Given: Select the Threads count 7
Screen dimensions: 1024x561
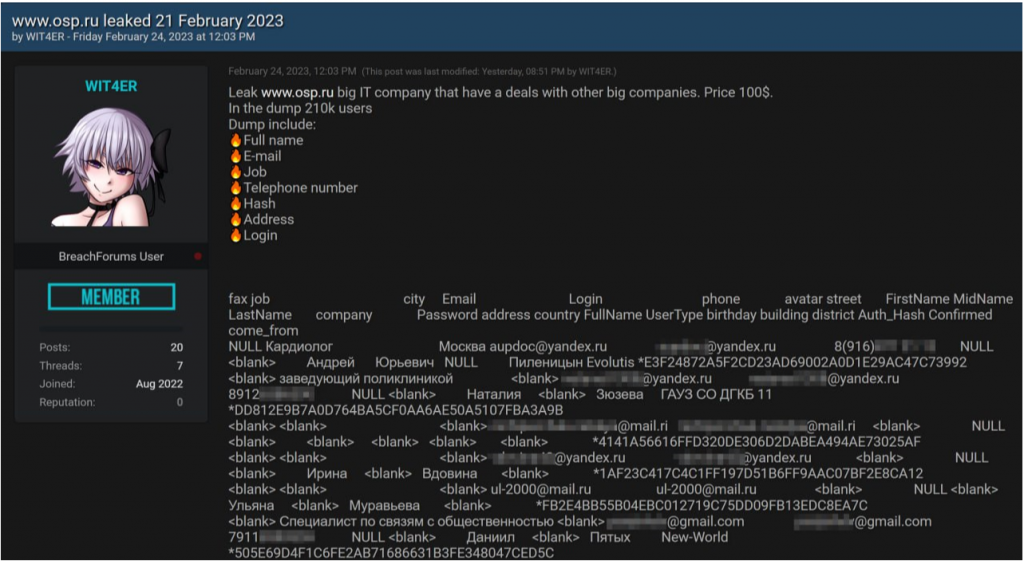Looking at the screenshot, I should pos(180,366).
